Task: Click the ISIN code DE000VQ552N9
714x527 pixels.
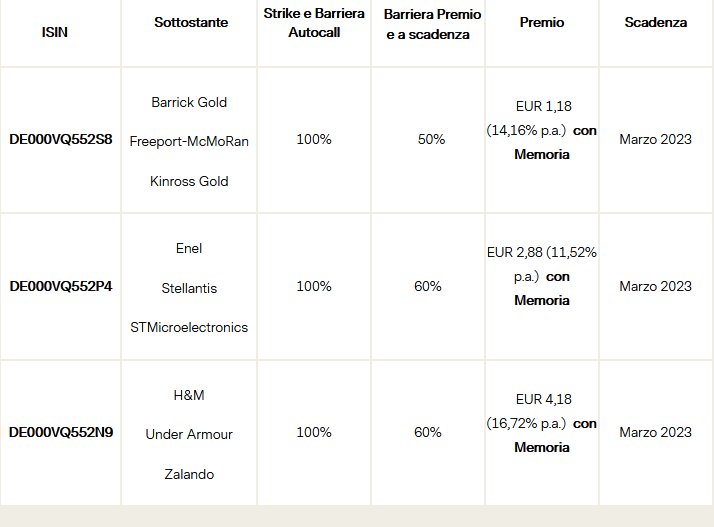Action: (61, 432)
